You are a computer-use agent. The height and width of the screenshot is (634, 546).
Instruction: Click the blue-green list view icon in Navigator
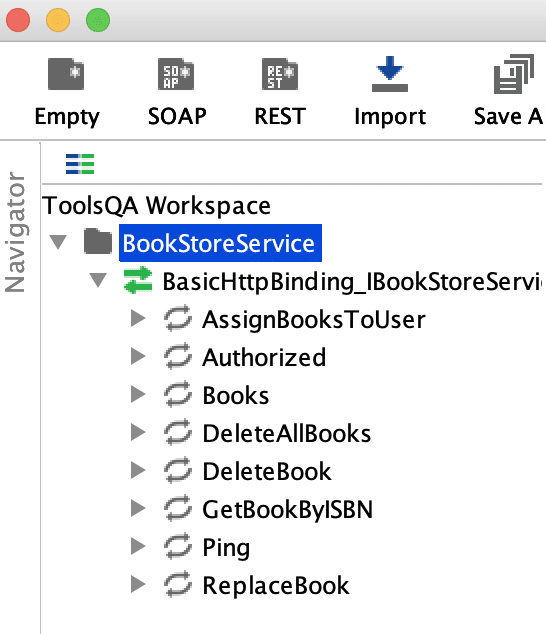point(80,164)
